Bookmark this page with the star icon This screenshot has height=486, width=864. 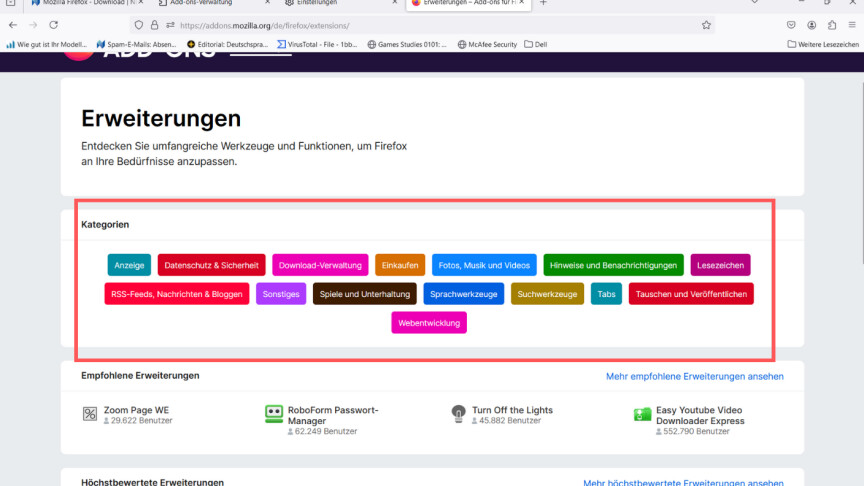pos(706,25)
